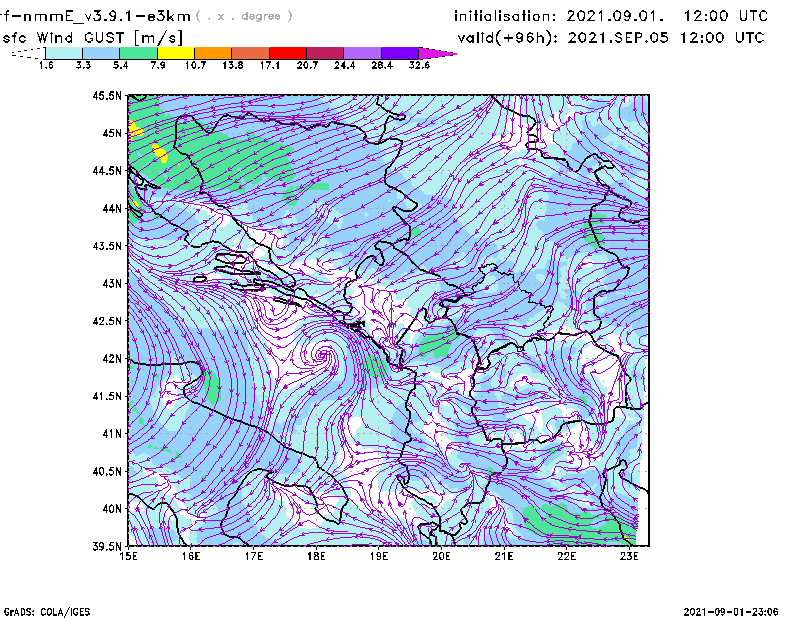Click the '40.5N' latitude label
Image resolution: width=800 pixels, height=618 pixels.
(107, 471)
